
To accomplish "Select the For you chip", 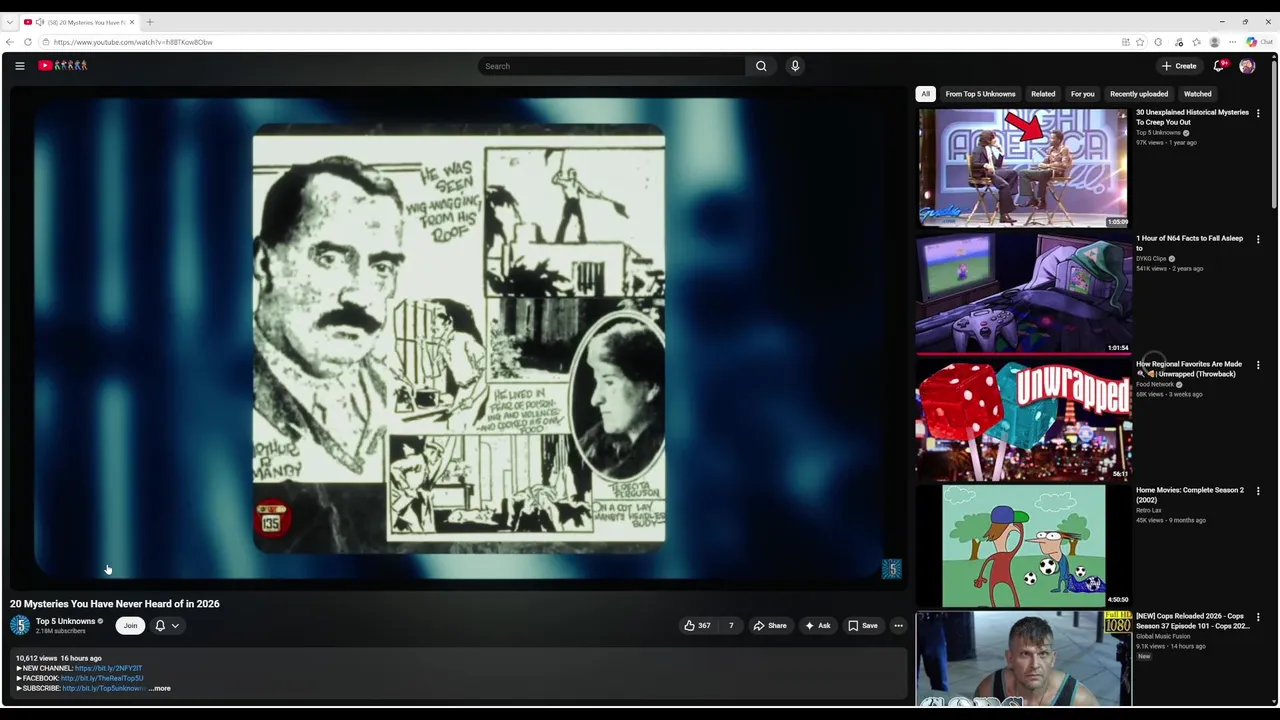I will tap(1082, 94).
